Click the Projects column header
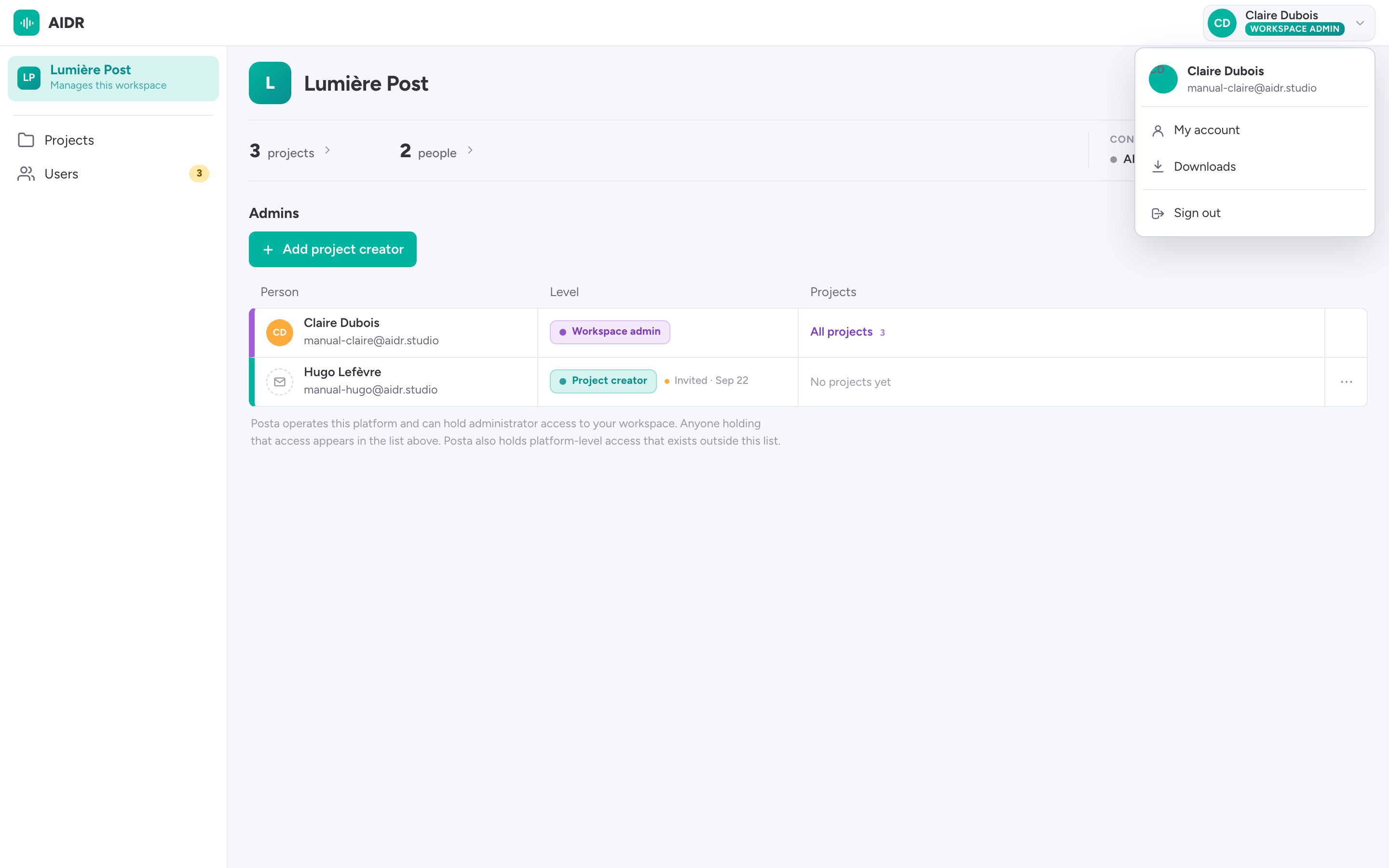 [x=833, y=292]
